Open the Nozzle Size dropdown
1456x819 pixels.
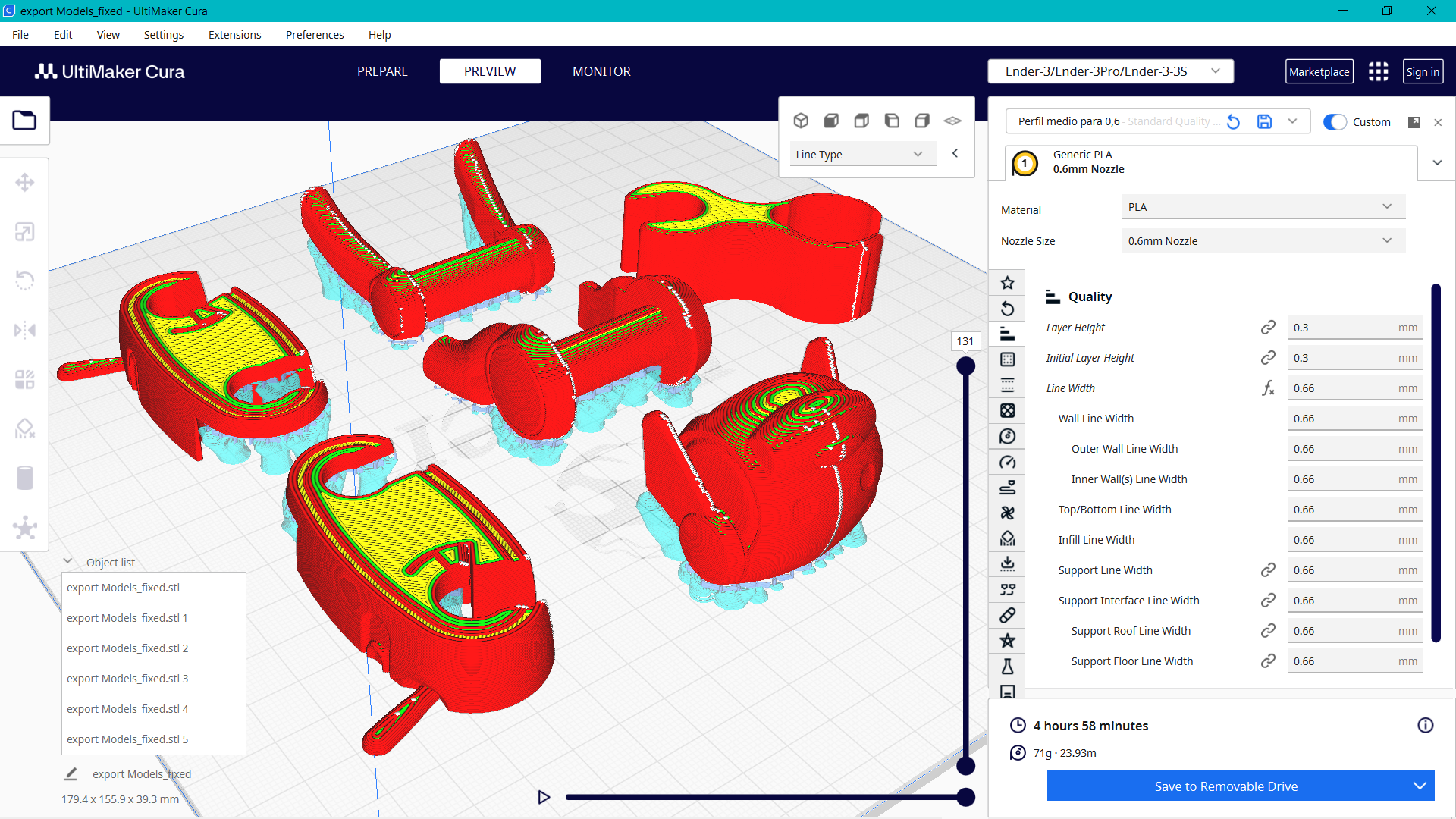(x=1263, y=240)
